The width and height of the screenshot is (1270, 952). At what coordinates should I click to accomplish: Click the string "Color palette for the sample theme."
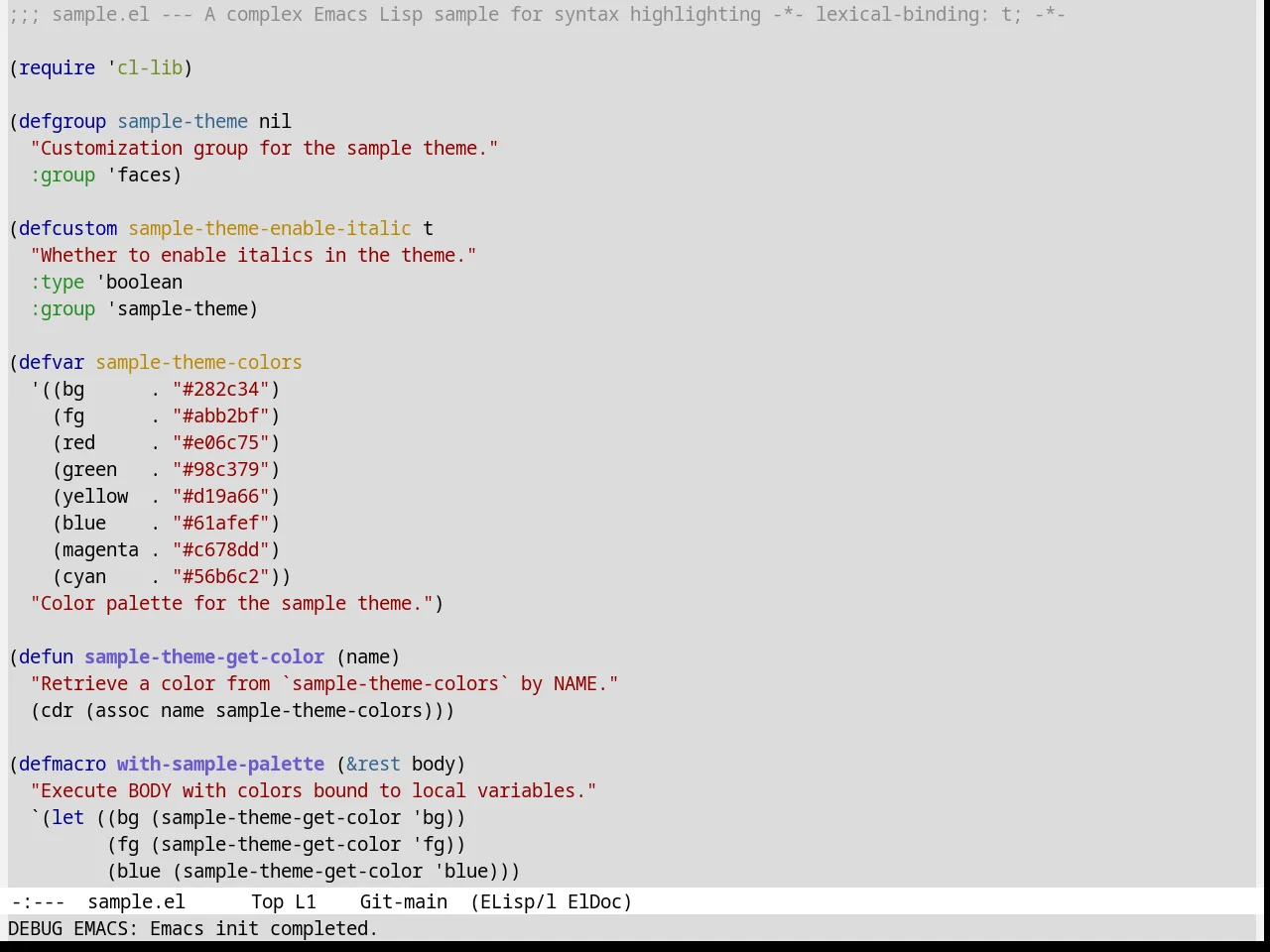point(231,603)
